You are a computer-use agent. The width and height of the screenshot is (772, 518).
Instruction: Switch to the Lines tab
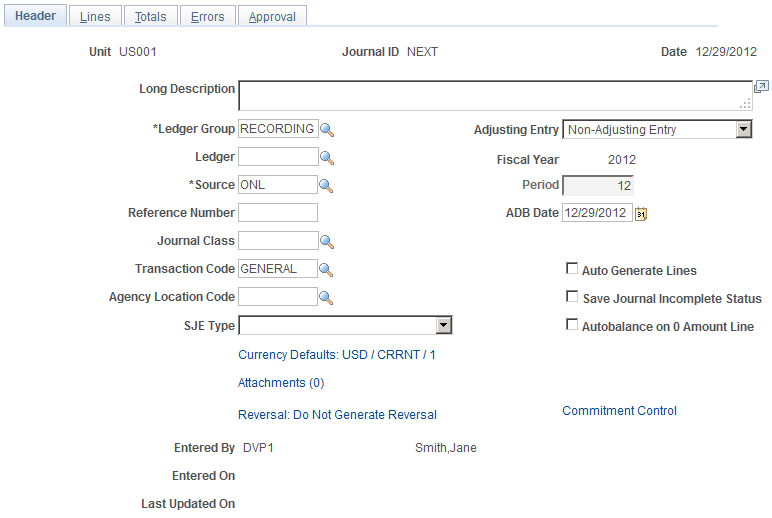pyautogui.click(x=95, y=16)
